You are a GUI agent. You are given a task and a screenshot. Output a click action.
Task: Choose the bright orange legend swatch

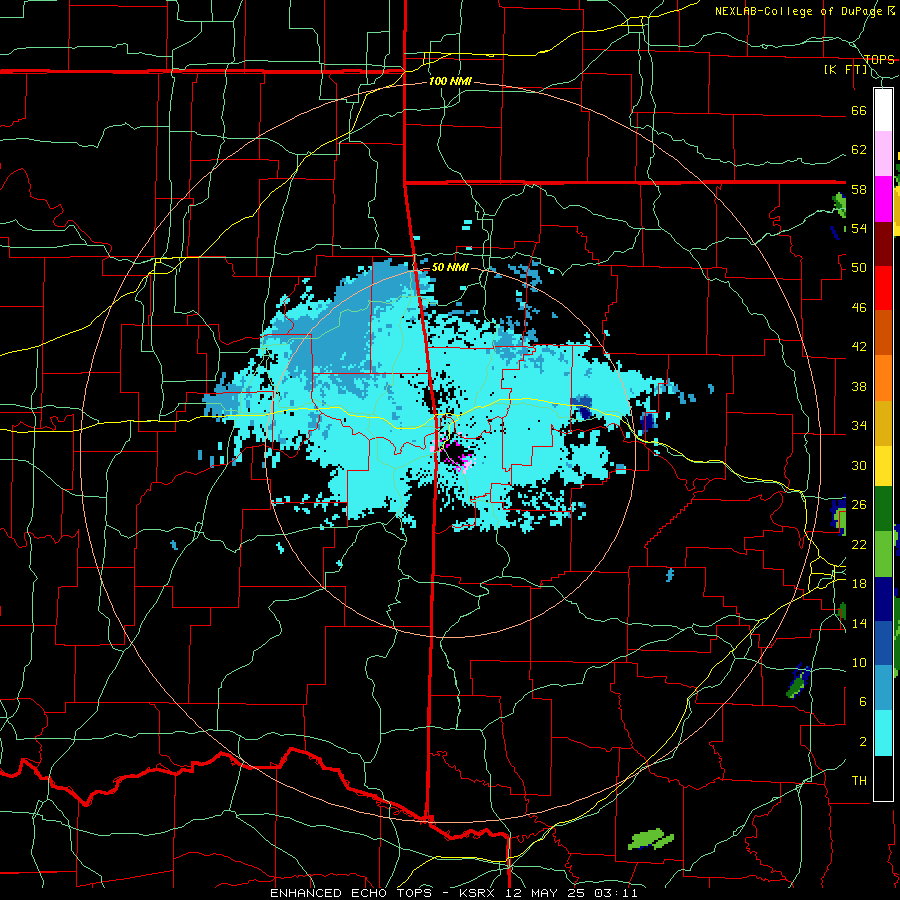click(883, 378)
